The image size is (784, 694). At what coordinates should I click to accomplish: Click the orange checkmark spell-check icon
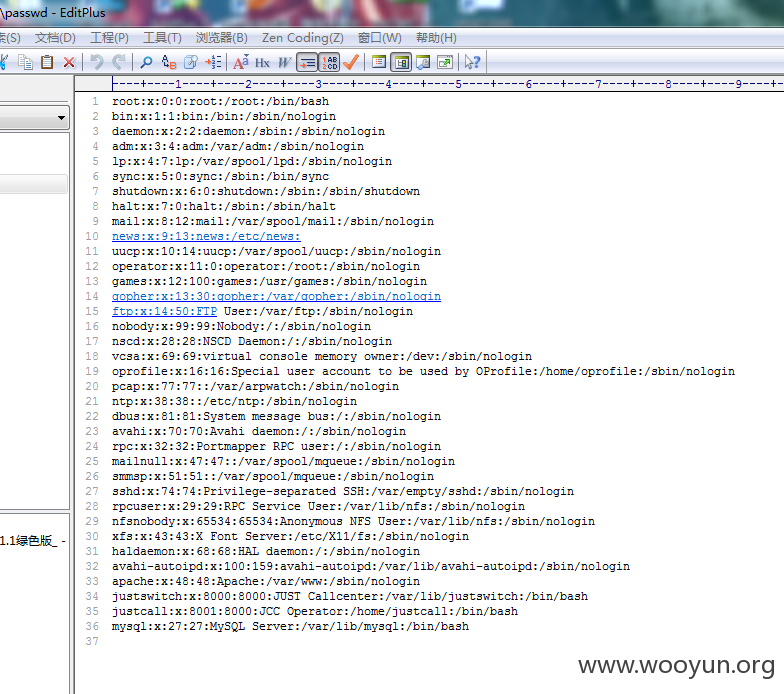351,62
